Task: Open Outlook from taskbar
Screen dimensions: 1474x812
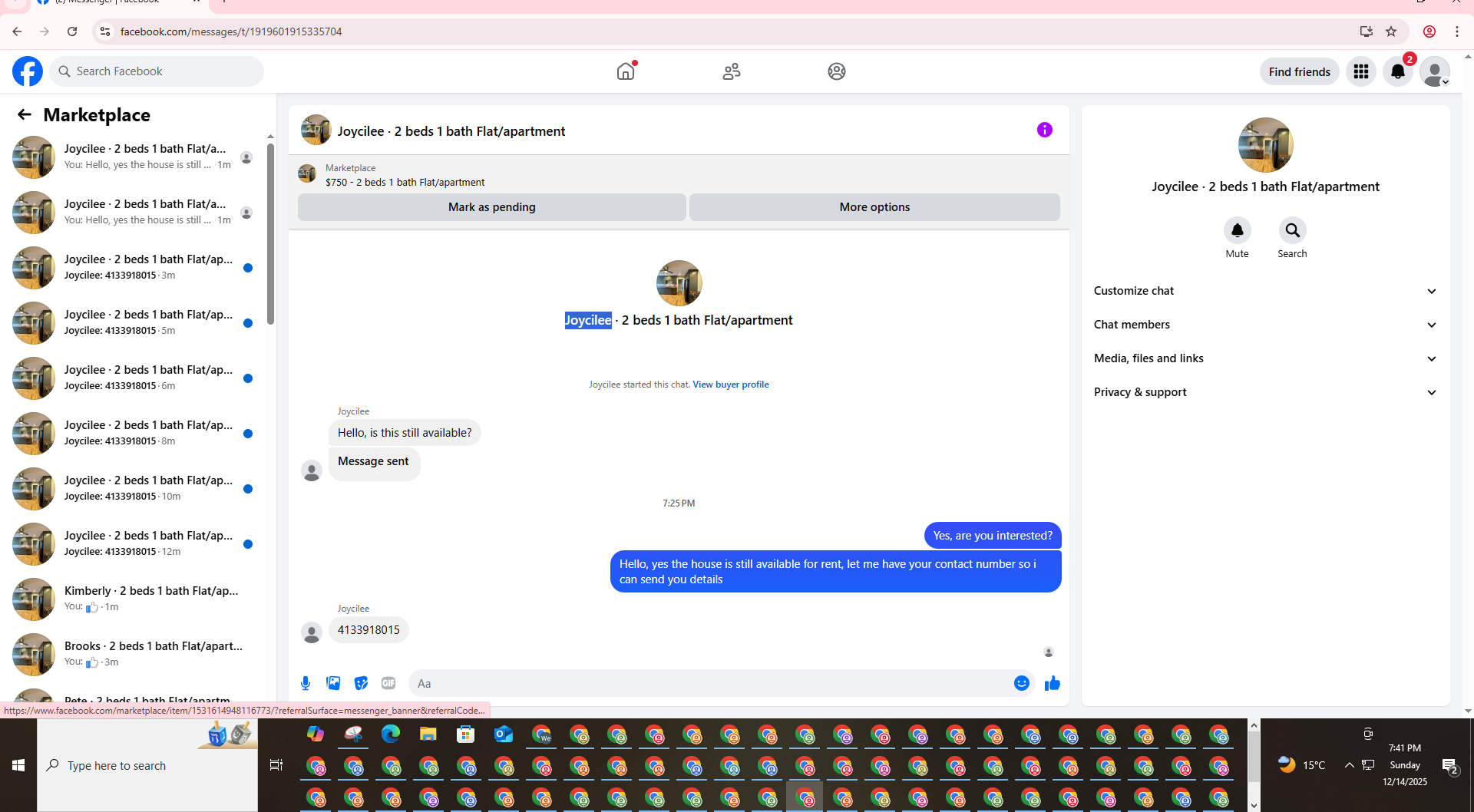Action: point(503,734)
